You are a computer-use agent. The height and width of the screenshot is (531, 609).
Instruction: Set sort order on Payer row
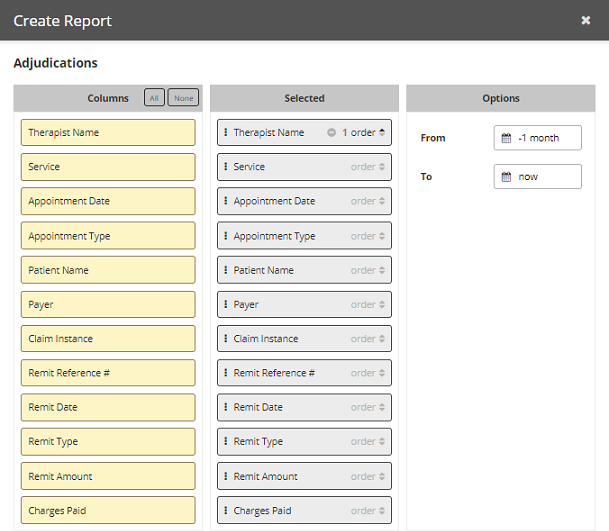point(367,304)
